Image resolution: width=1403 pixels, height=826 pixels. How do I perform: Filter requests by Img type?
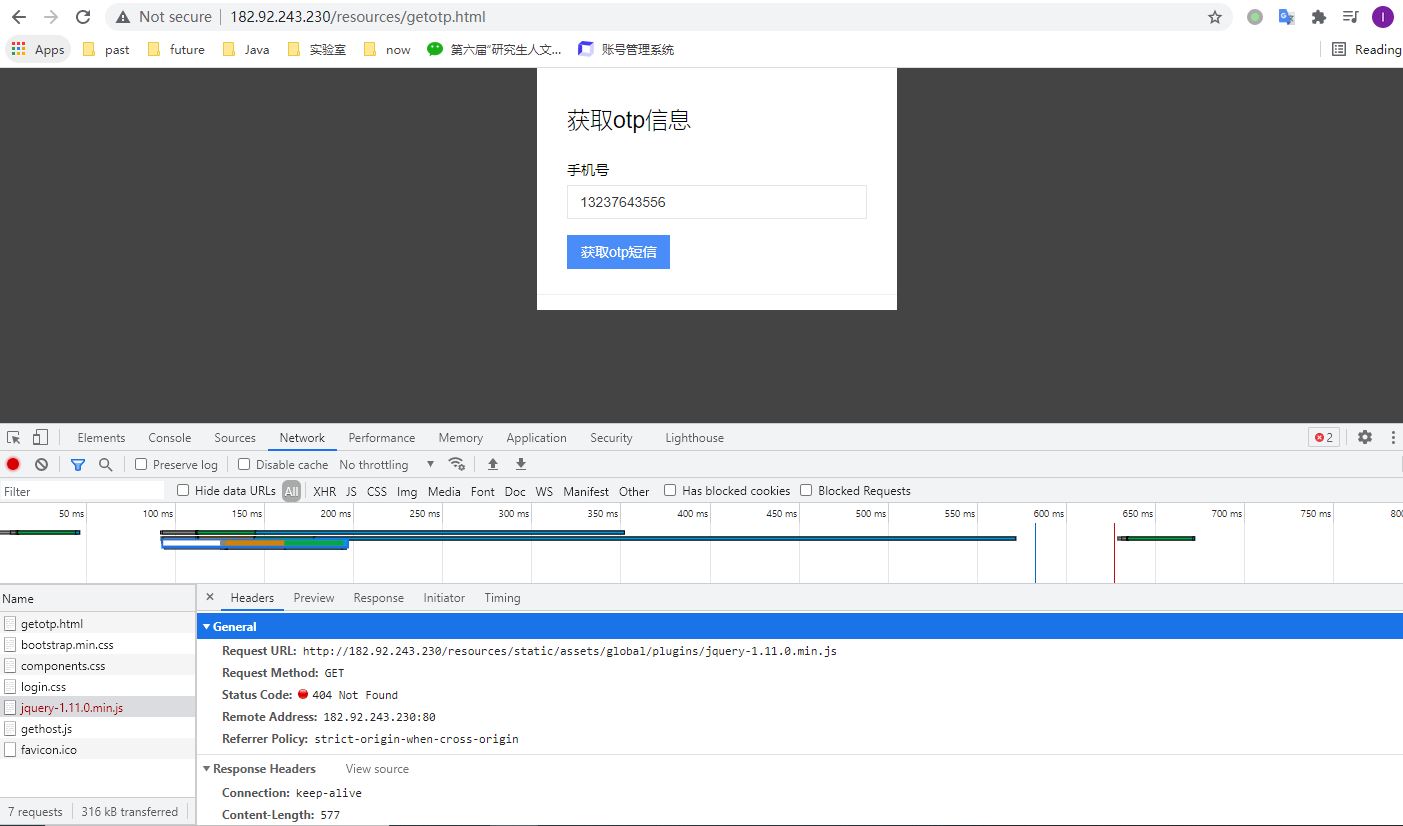point(407,491)
